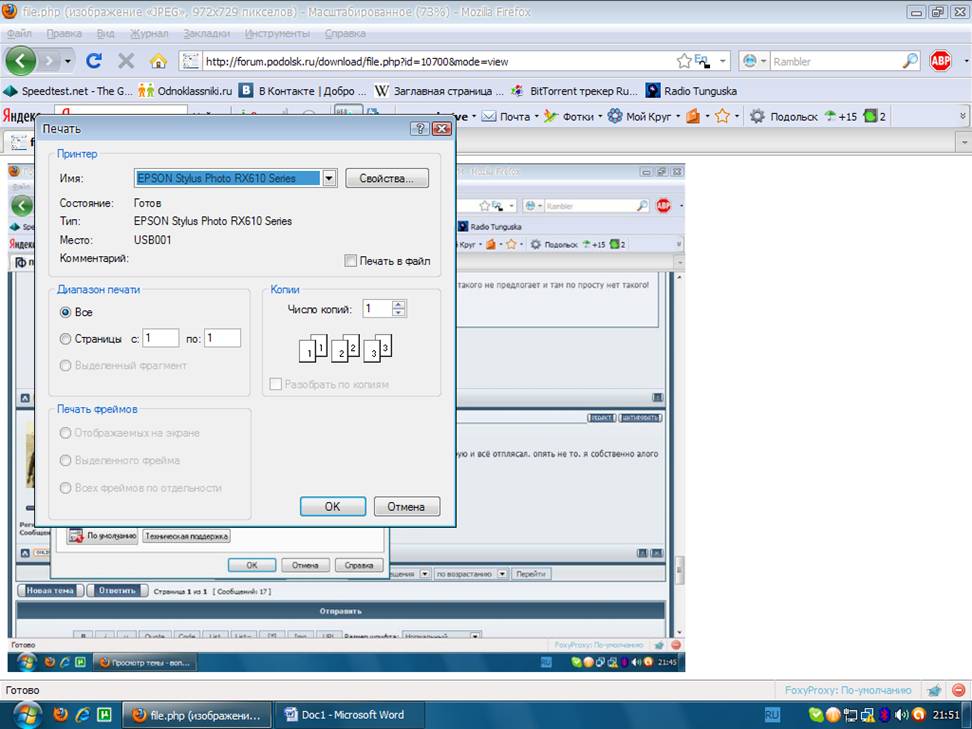This screenshot has height=729, width=972.
Task: Go to the Home page
Action: [158, 61]
